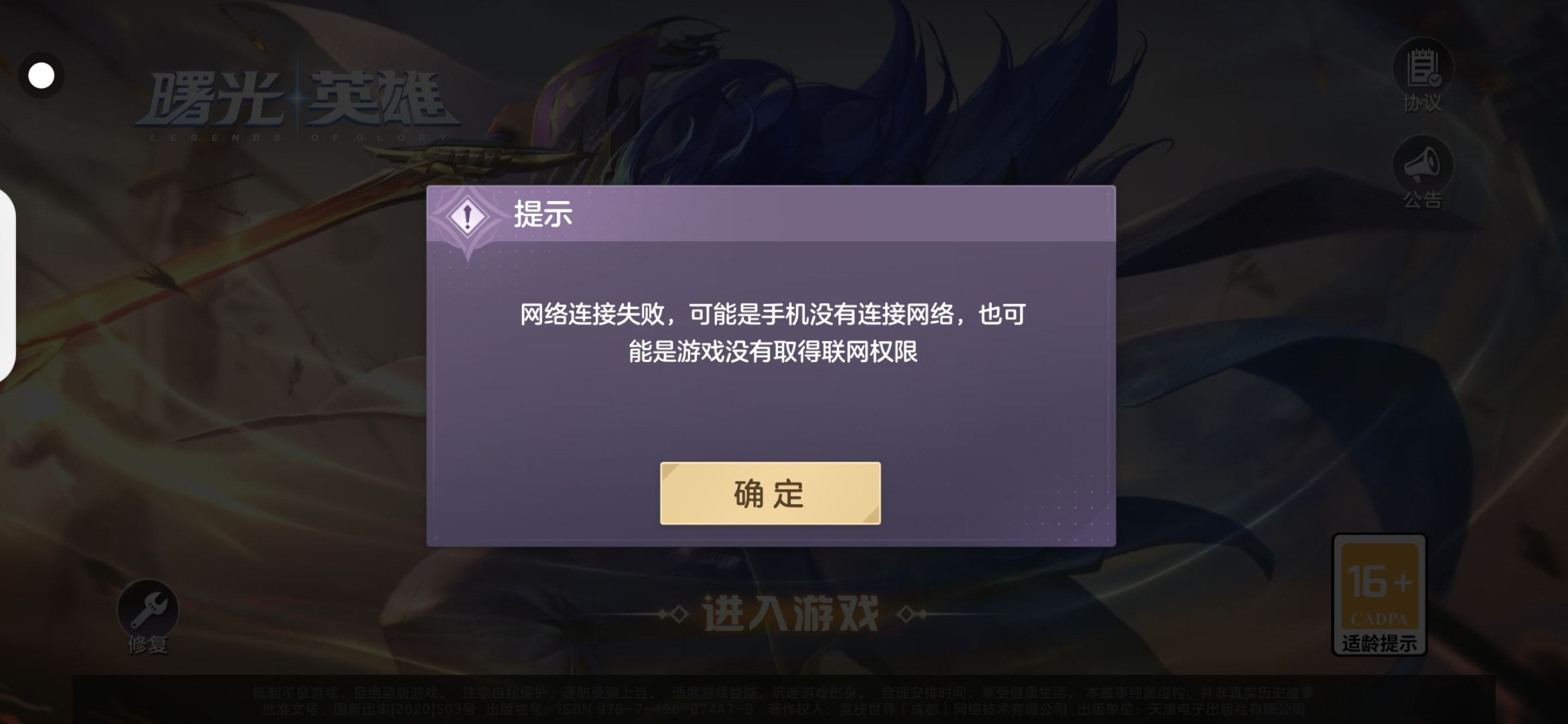Image resolution: width=1568 pixels, height=724 pixels.
Task: Click the Legends of Glory subtitle text
Action: click(x=298, y=137)
